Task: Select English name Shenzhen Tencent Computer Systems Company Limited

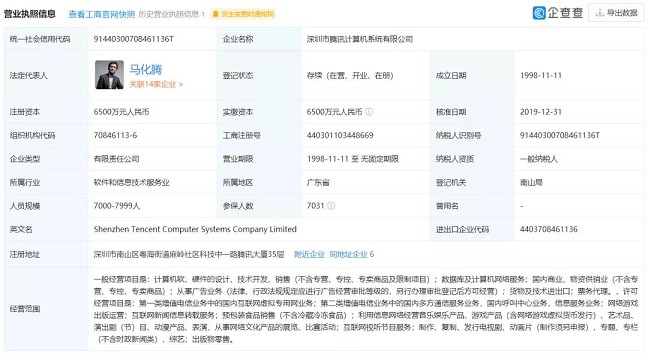Action: click(x=195, y=229)
